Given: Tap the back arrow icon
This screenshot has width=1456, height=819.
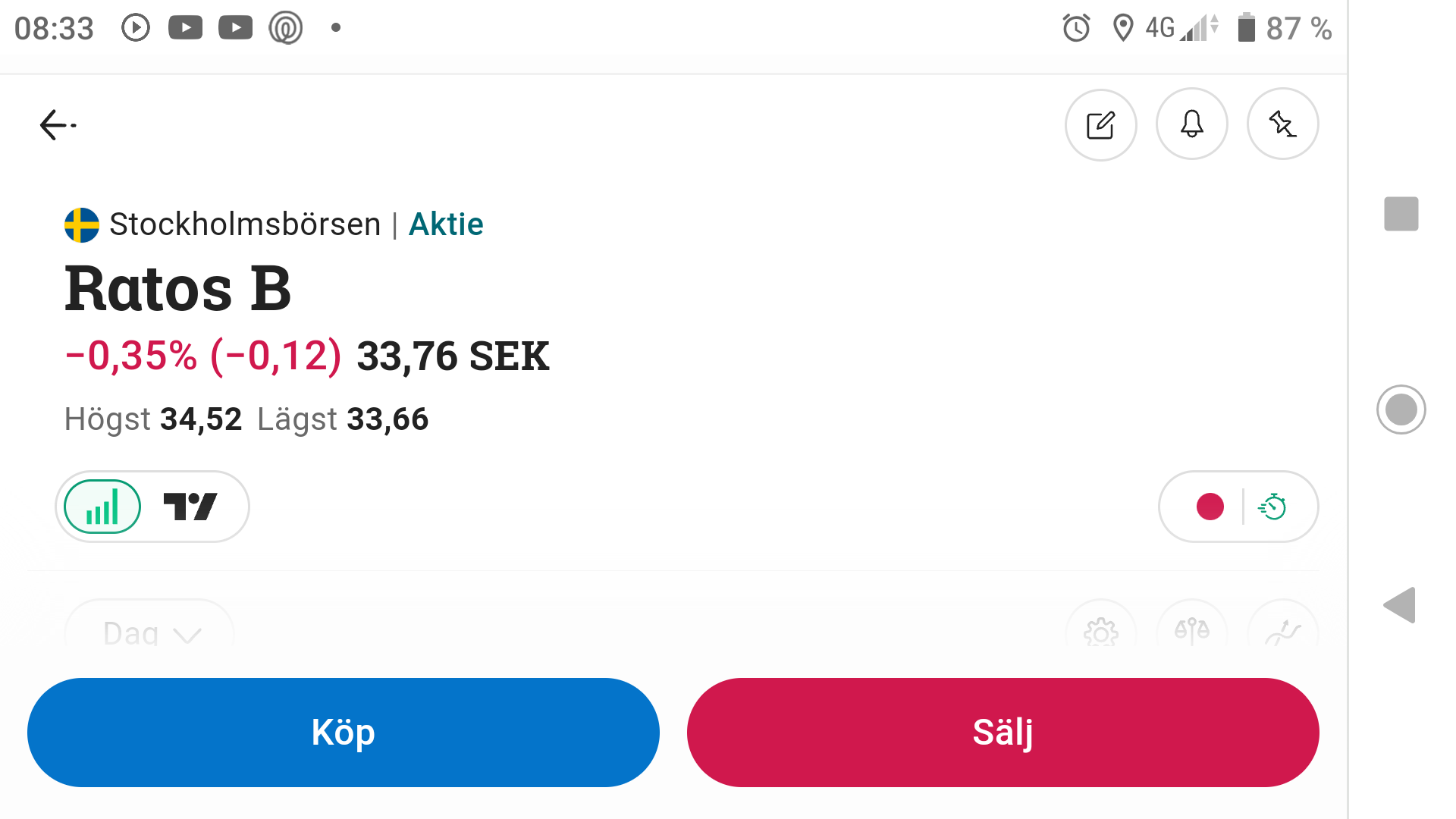Looking at the screenshot, I should pyautogui.click(x=57, y=125).
